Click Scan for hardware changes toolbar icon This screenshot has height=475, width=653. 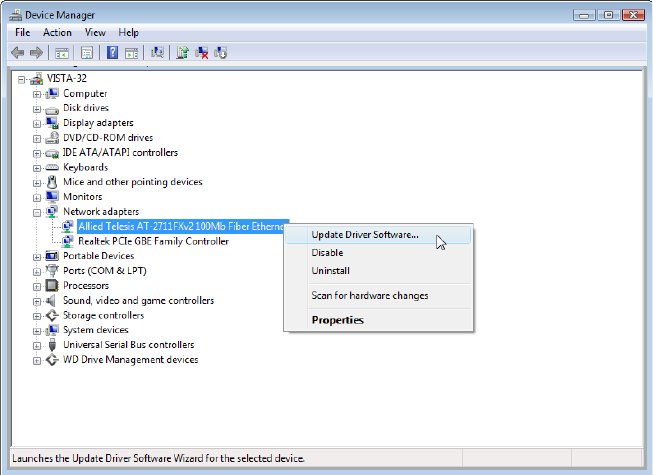158,52
